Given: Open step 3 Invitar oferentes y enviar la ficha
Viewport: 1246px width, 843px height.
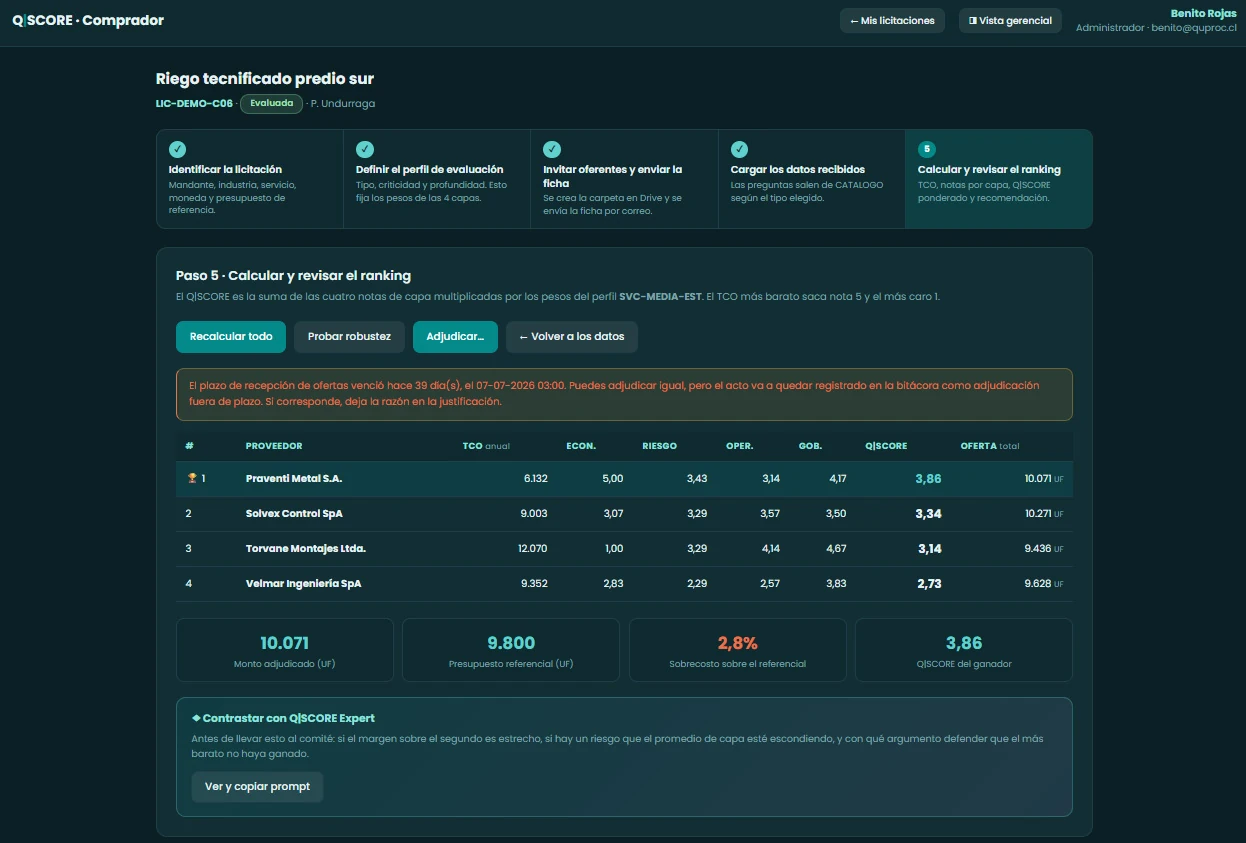Looking at the screenshot, I should [624, 179].
